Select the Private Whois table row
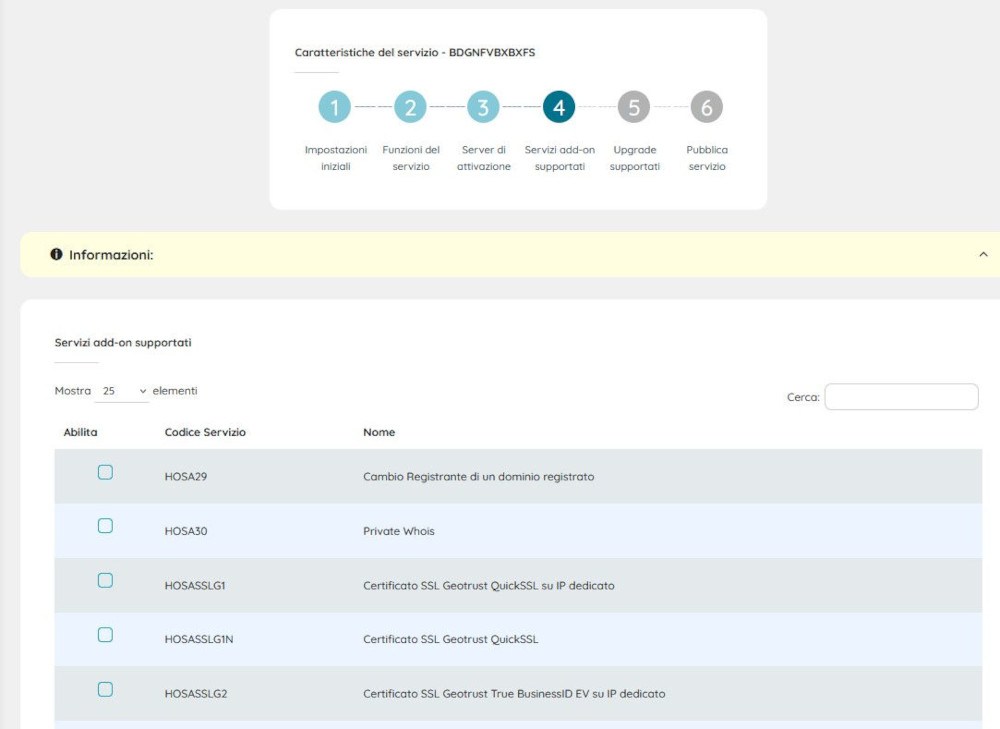This screenshot has height=729, width=1000. pos(600,531)
